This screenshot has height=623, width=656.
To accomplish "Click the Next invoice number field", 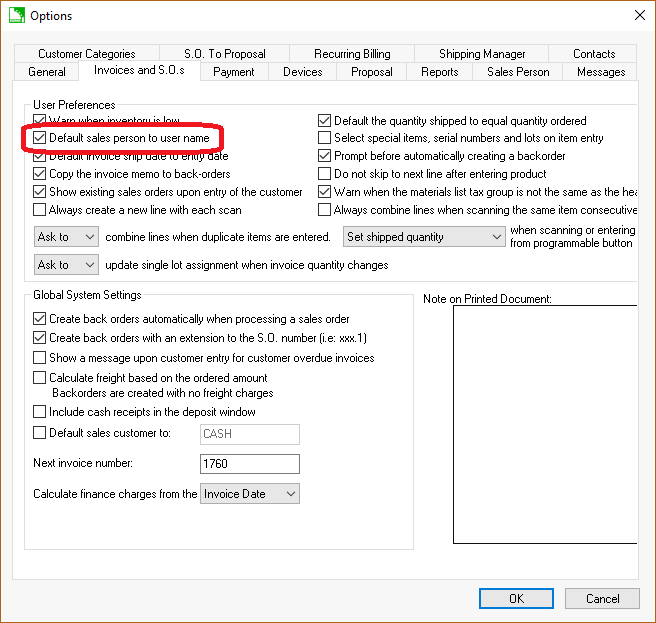I will (x=250, y=464).
